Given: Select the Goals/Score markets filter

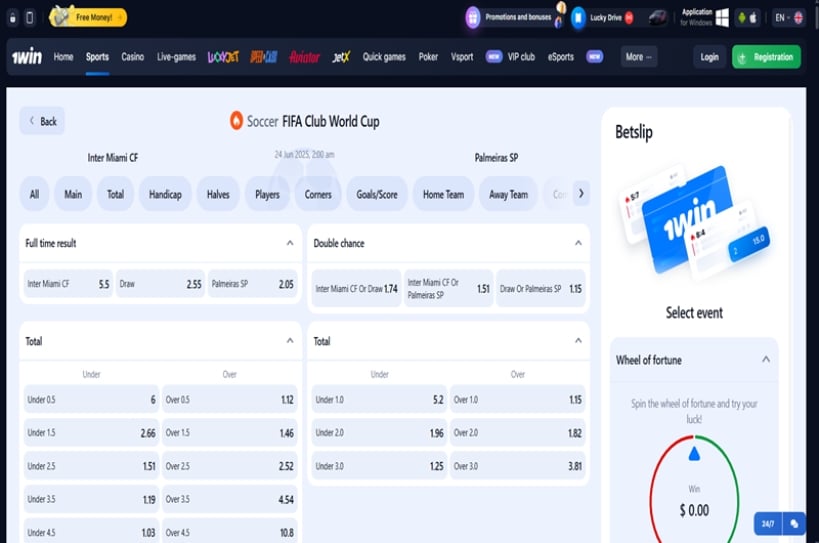Looking at the screenshot, I should pos(377,194).
